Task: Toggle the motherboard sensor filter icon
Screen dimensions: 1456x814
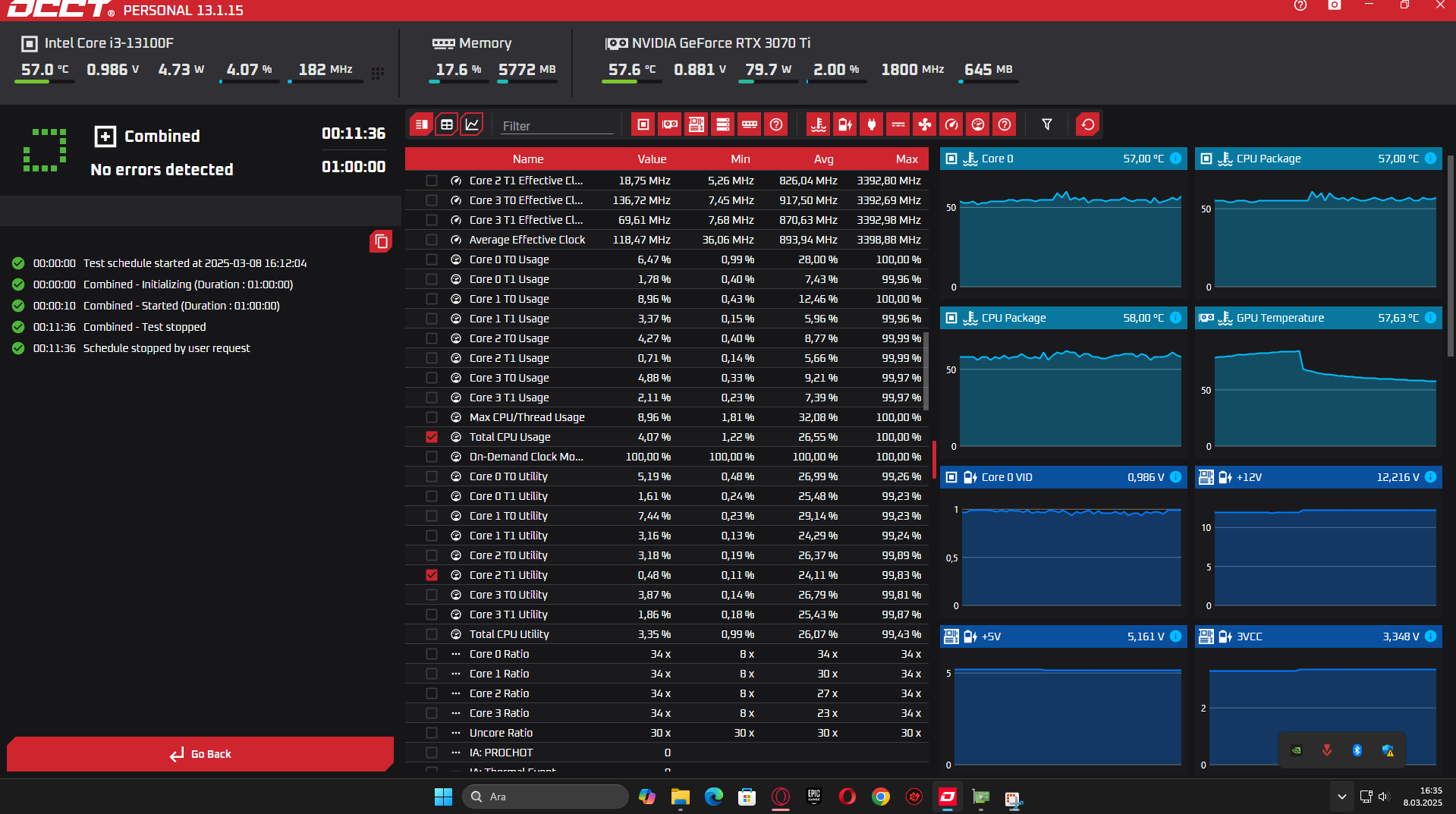Action: [697, 124]
